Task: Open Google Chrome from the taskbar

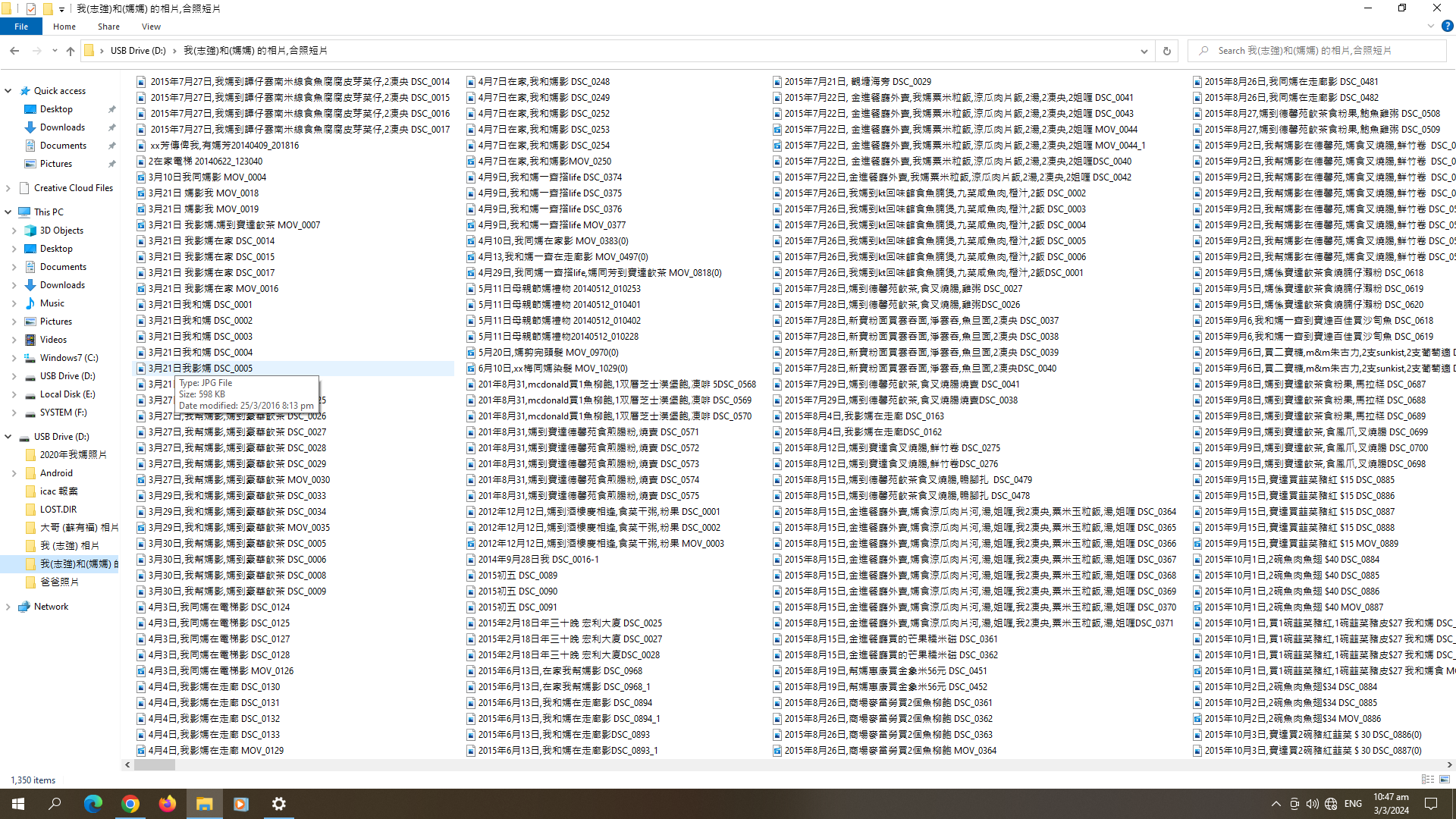Action: (130, 804)
